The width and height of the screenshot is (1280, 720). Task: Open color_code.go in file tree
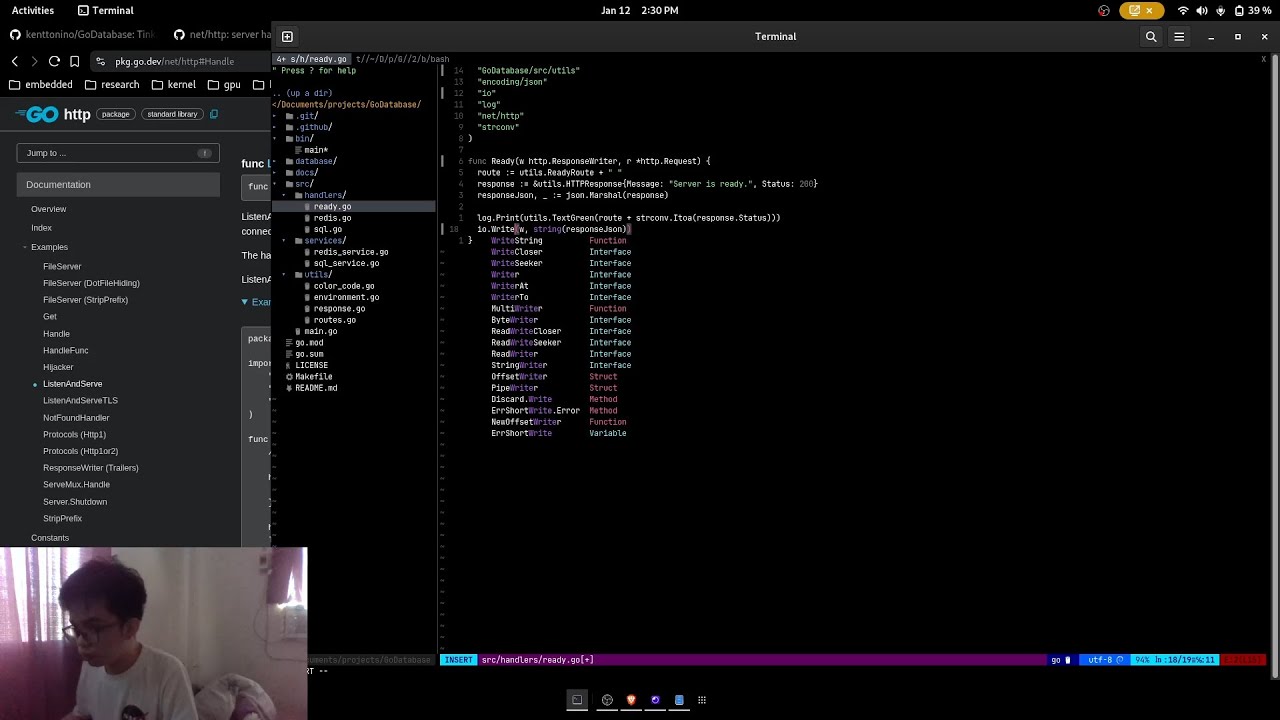[x=344, y=286]
